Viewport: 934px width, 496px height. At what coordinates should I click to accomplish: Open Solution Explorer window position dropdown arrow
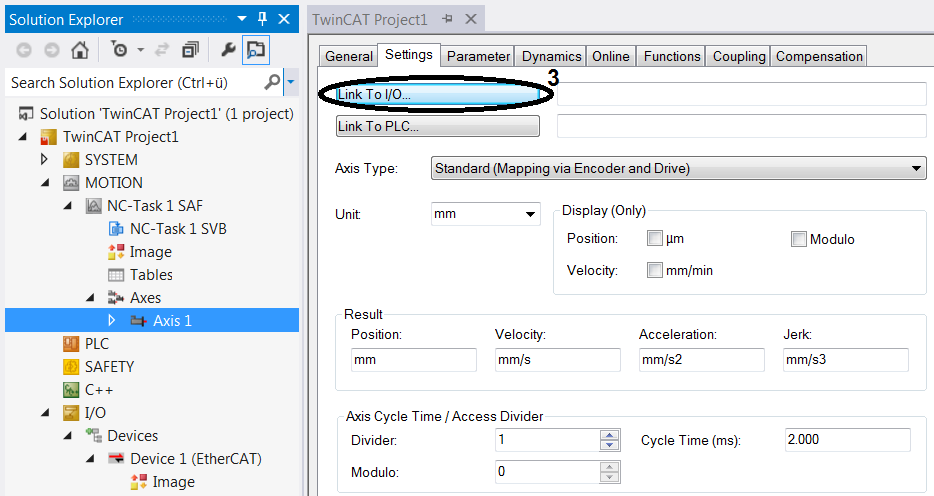tap(242, 19)
